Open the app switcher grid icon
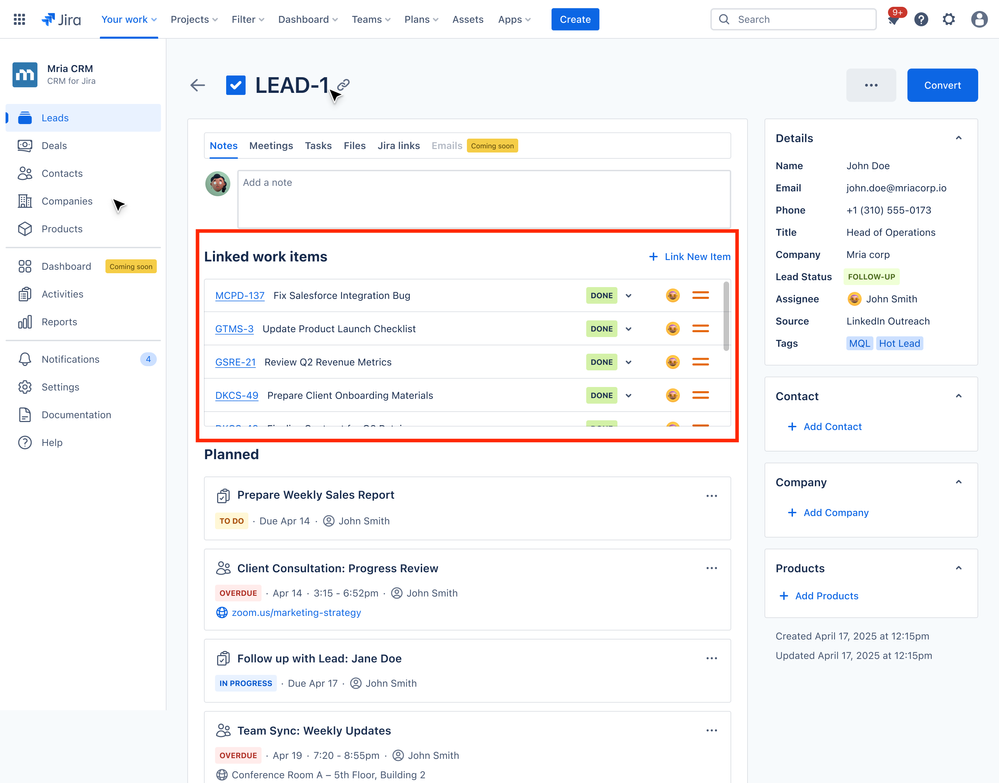Screen dimensions: 999x783 [x=18, y=19]
